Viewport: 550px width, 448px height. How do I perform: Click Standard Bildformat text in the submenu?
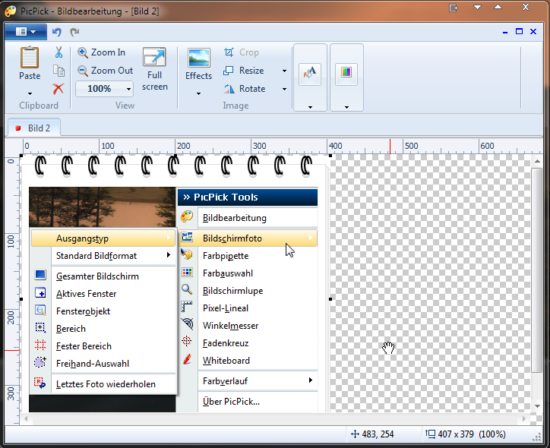[x=96, y=256]
